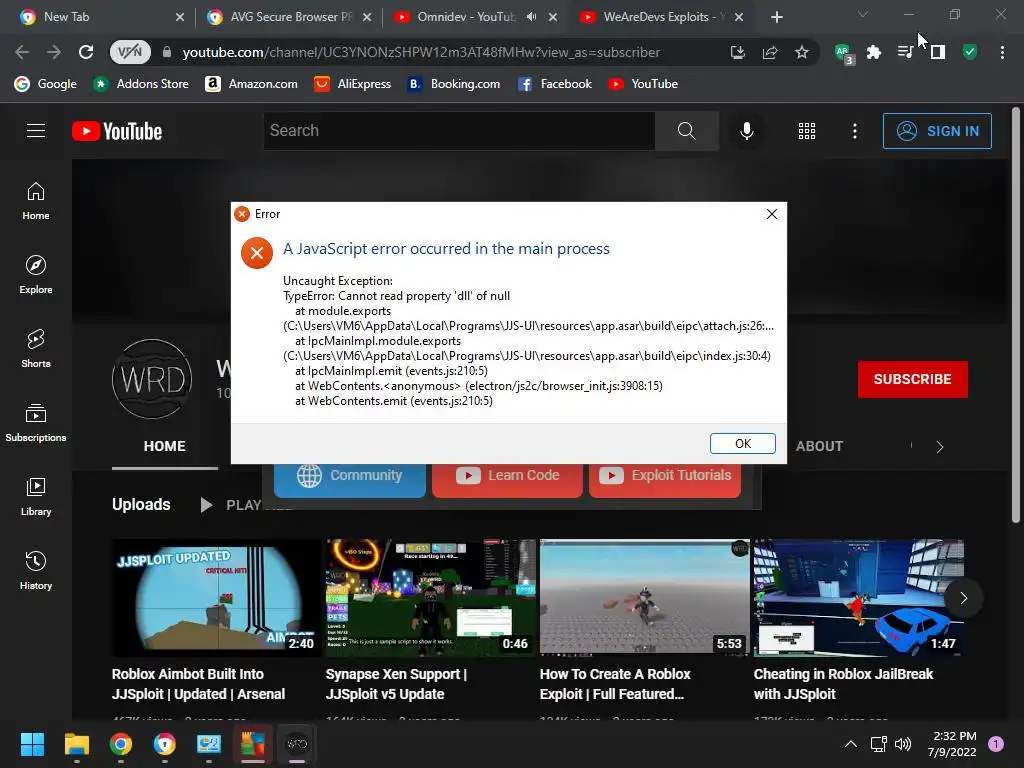
Task: Open the Amazon.com bookmark
Action: pos(251,84)
